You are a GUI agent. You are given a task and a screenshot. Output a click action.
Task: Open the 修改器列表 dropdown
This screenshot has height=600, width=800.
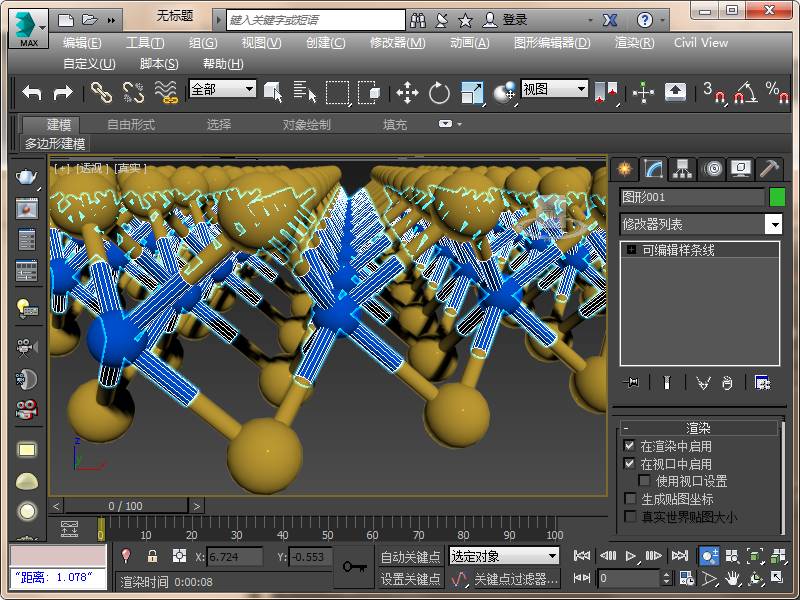point(773,225)
